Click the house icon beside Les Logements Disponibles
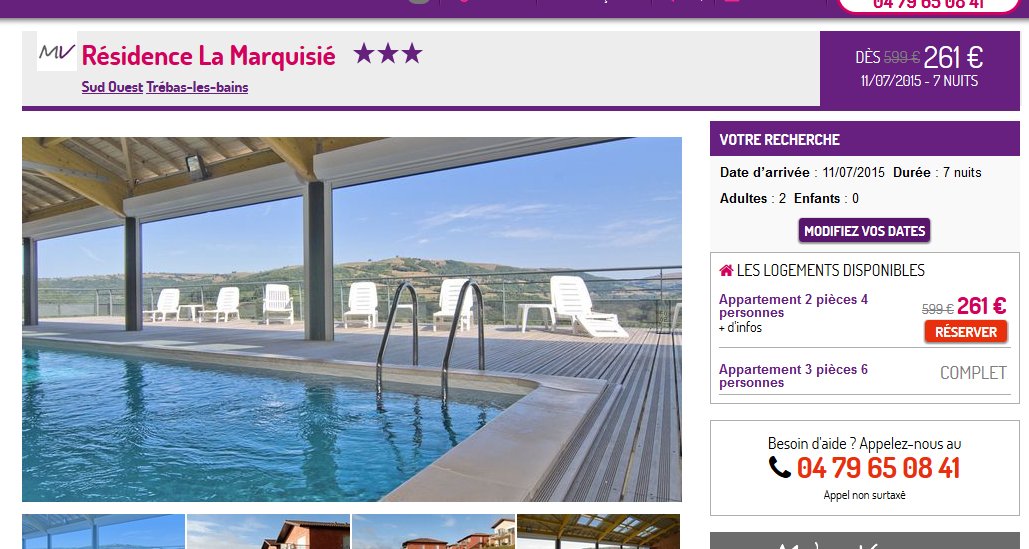The image size is (1029, 549). click(726, 270)
